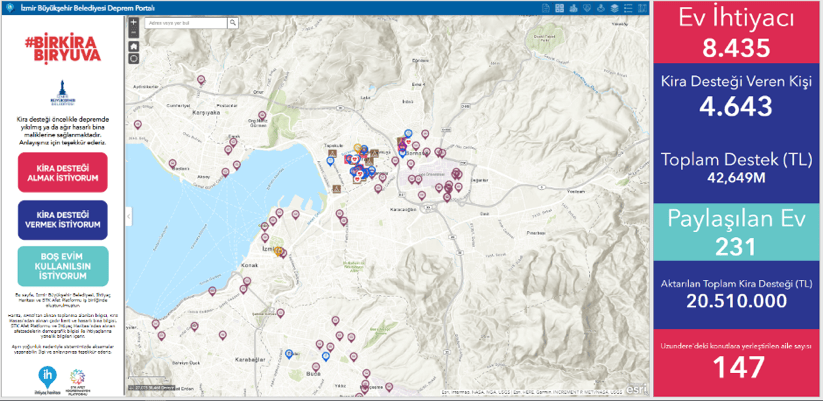Click the maroon pin near Org.Nafiz Gürman label

click(262, 116)
